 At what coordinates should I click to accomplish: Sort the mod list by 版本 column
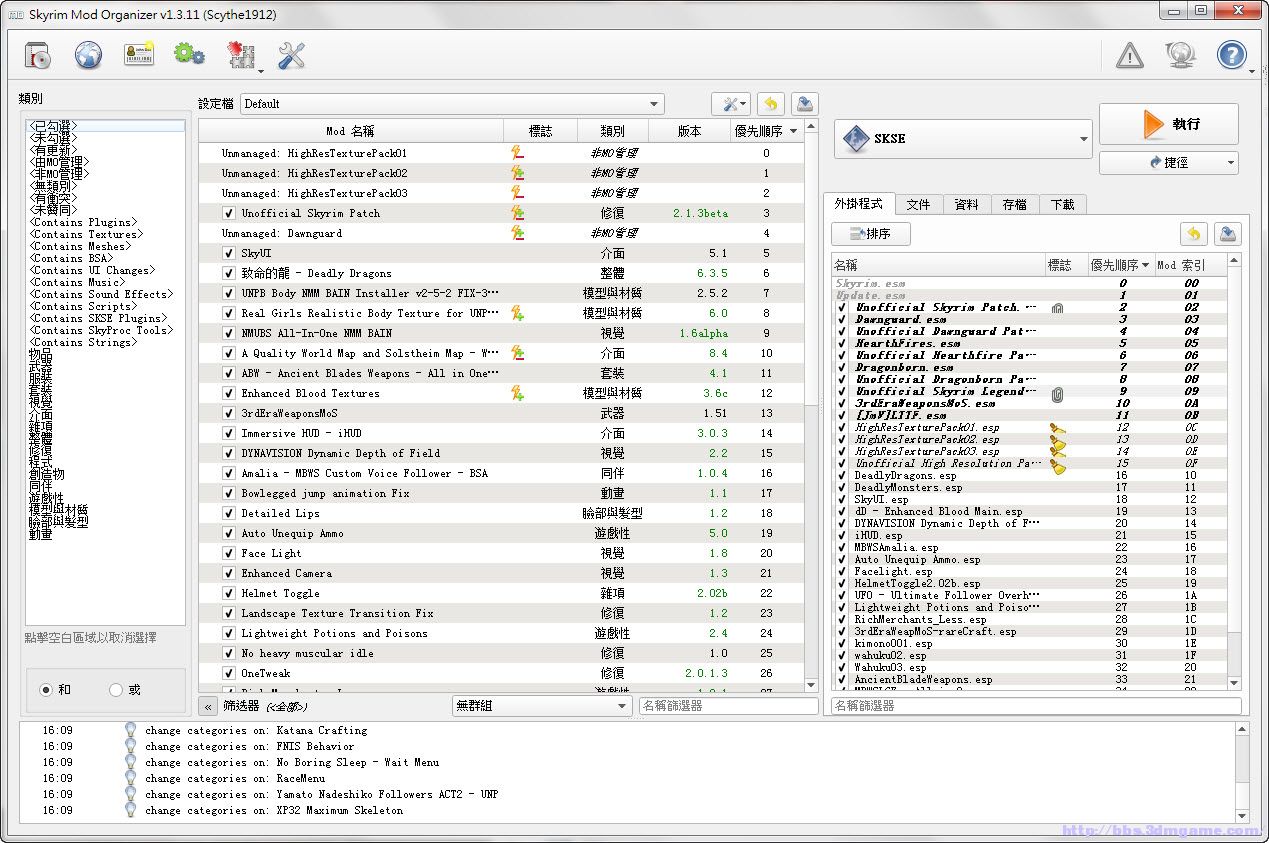[x=689, y=131]
